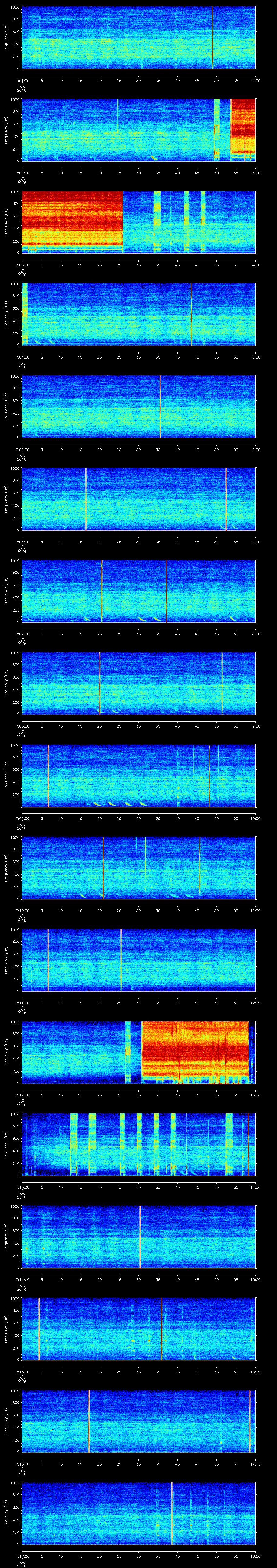Select the spike near 51 seconds in the 7:08:00 panel

click(x=222, y=683)
